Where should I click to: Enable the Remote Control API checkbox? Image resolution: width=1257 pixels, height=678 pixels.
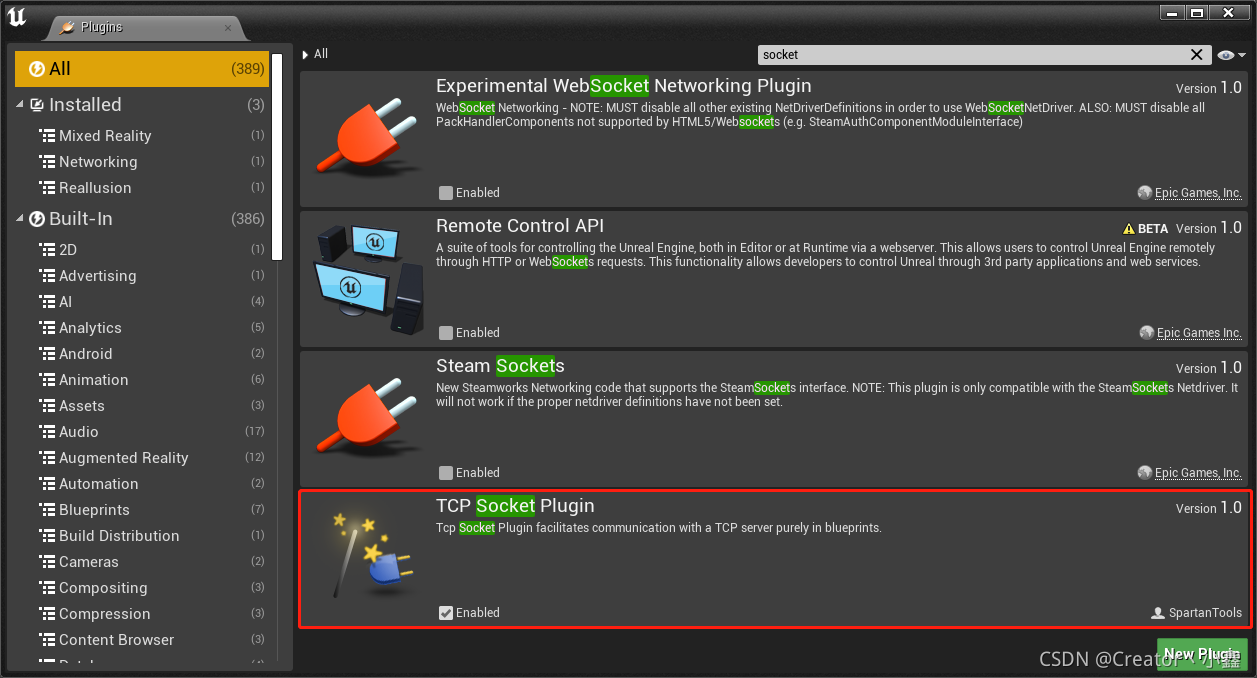click(446, 332)
